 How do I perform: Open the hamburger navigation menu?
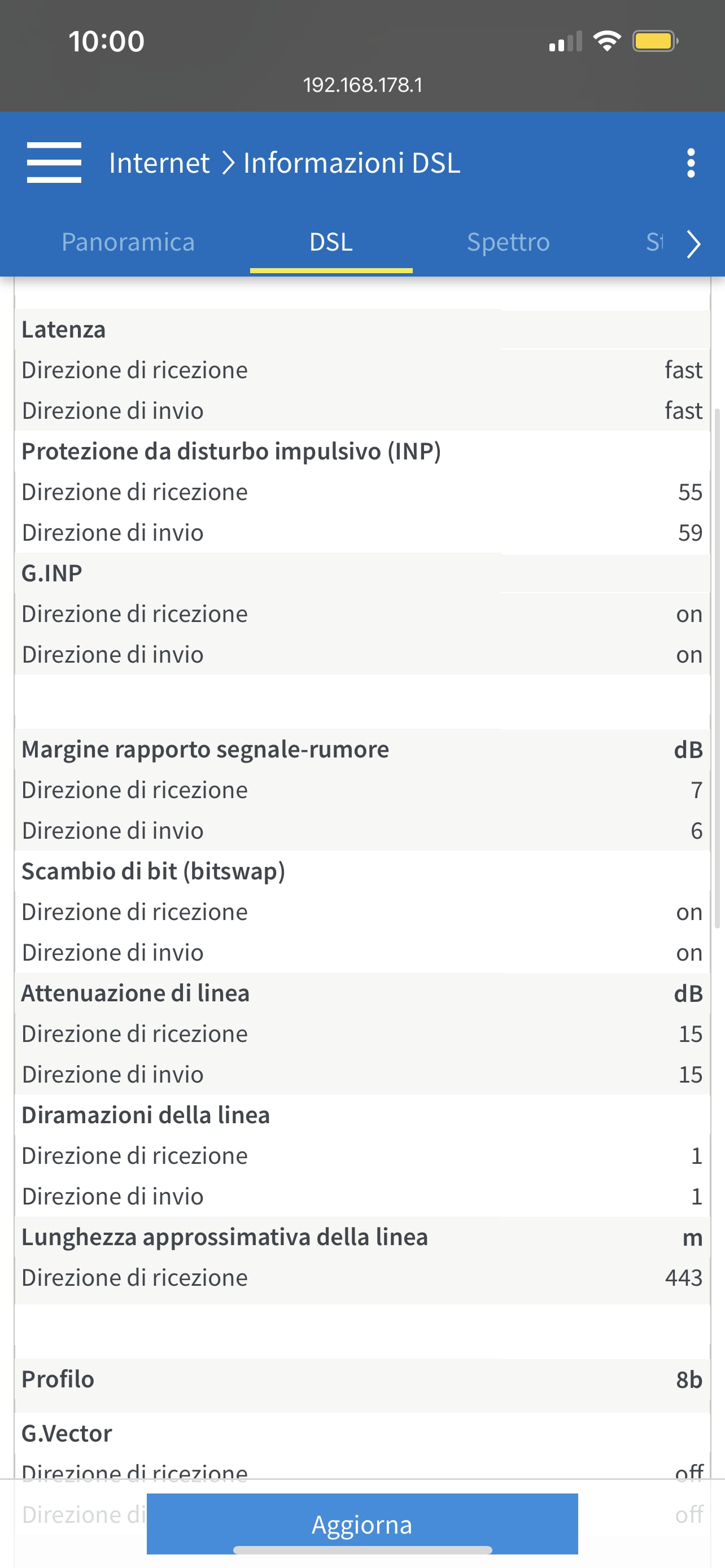[54, 163]
